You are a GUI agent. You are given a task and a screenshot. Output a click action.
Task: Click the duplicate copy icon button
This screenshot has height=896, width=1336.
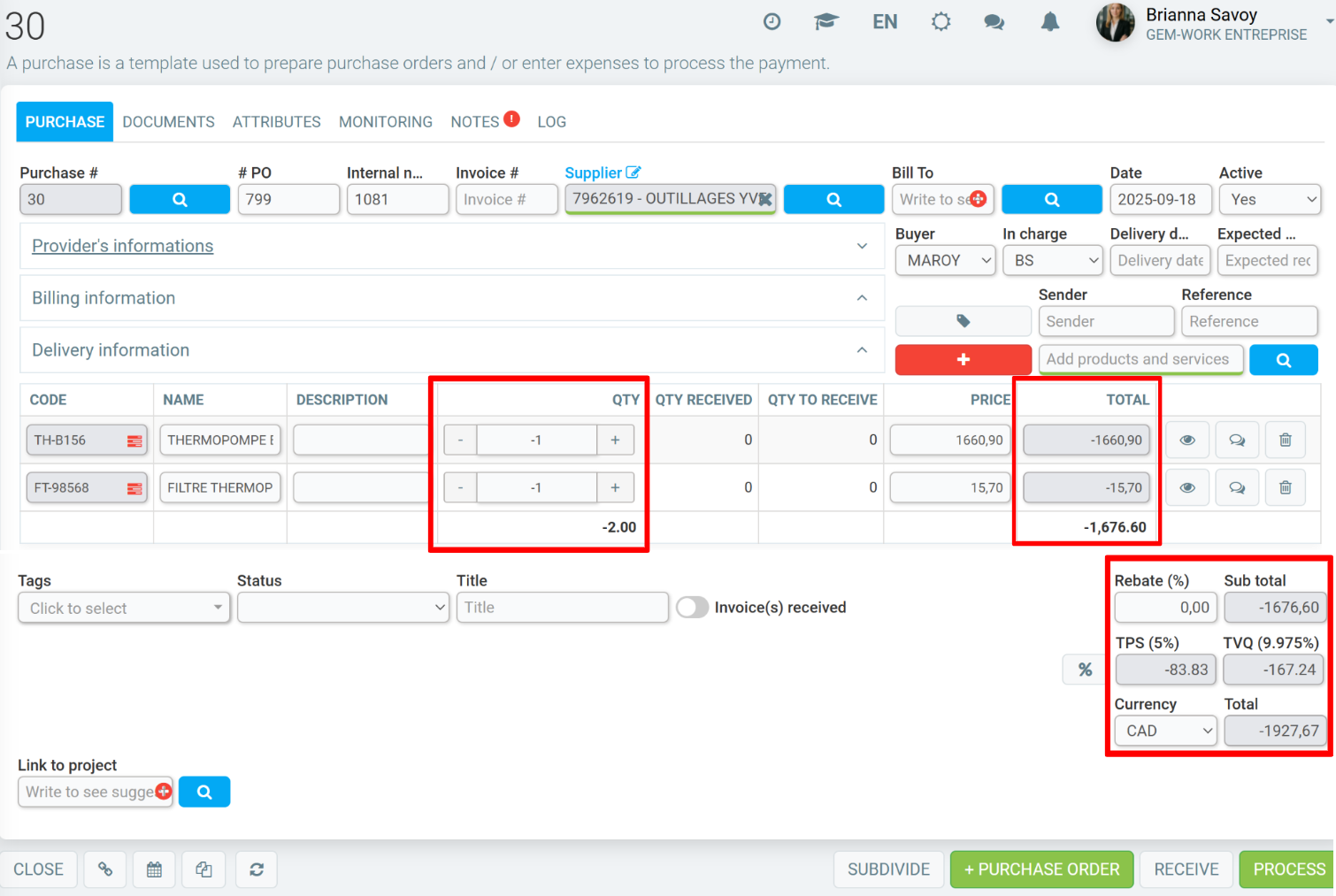[203, 869]
